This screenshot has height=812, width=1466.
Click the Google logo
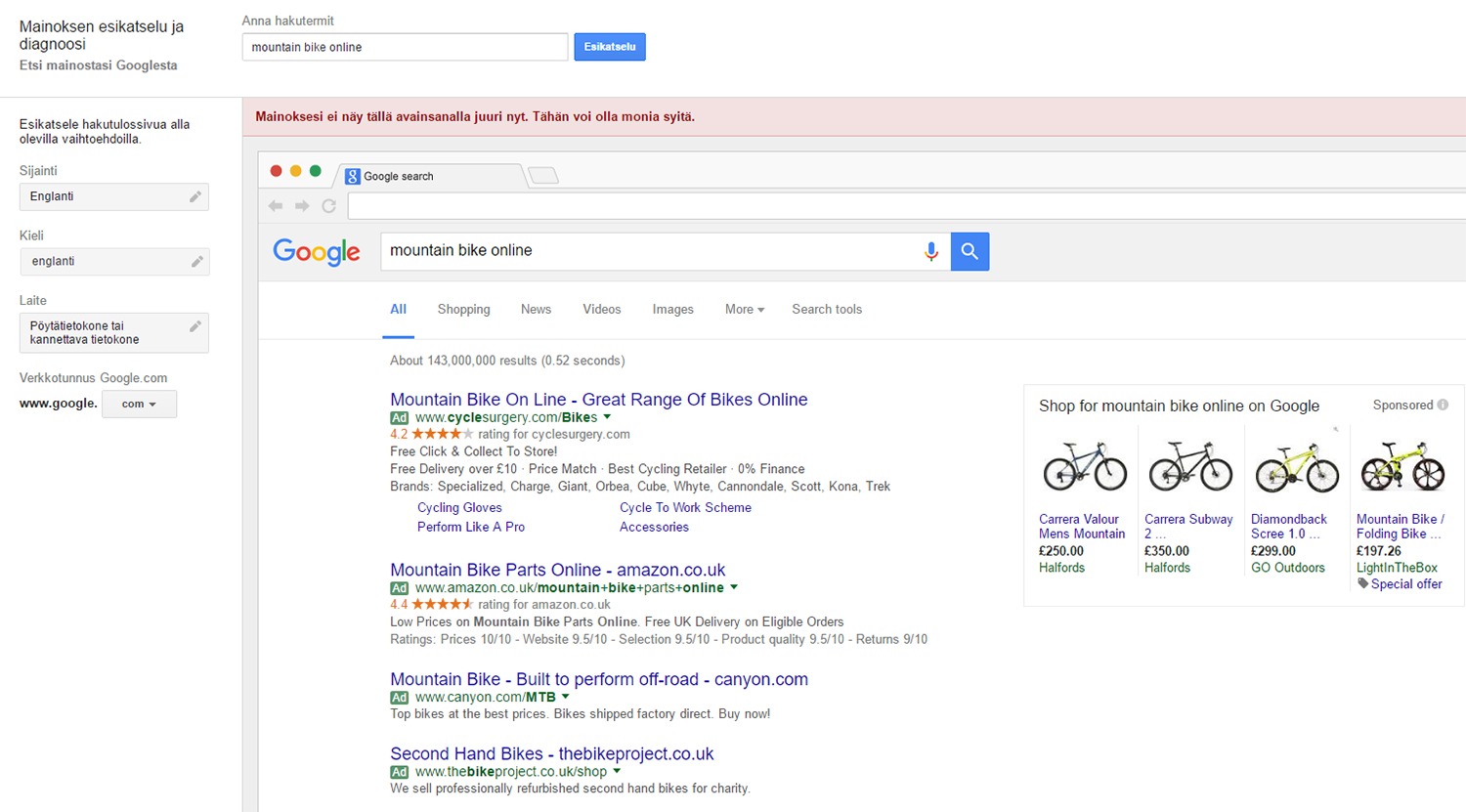tap(317, 252)
